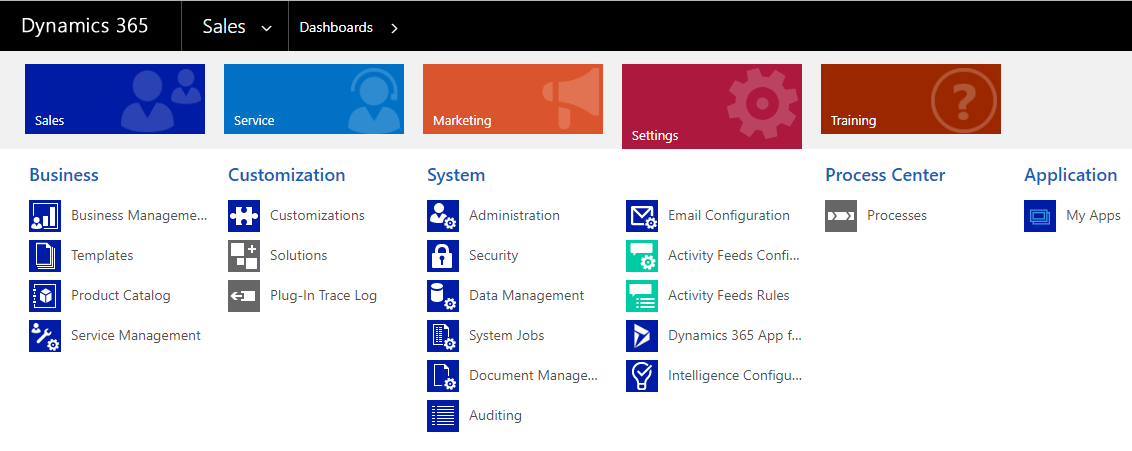Click the Security link text

pos(494,255)
